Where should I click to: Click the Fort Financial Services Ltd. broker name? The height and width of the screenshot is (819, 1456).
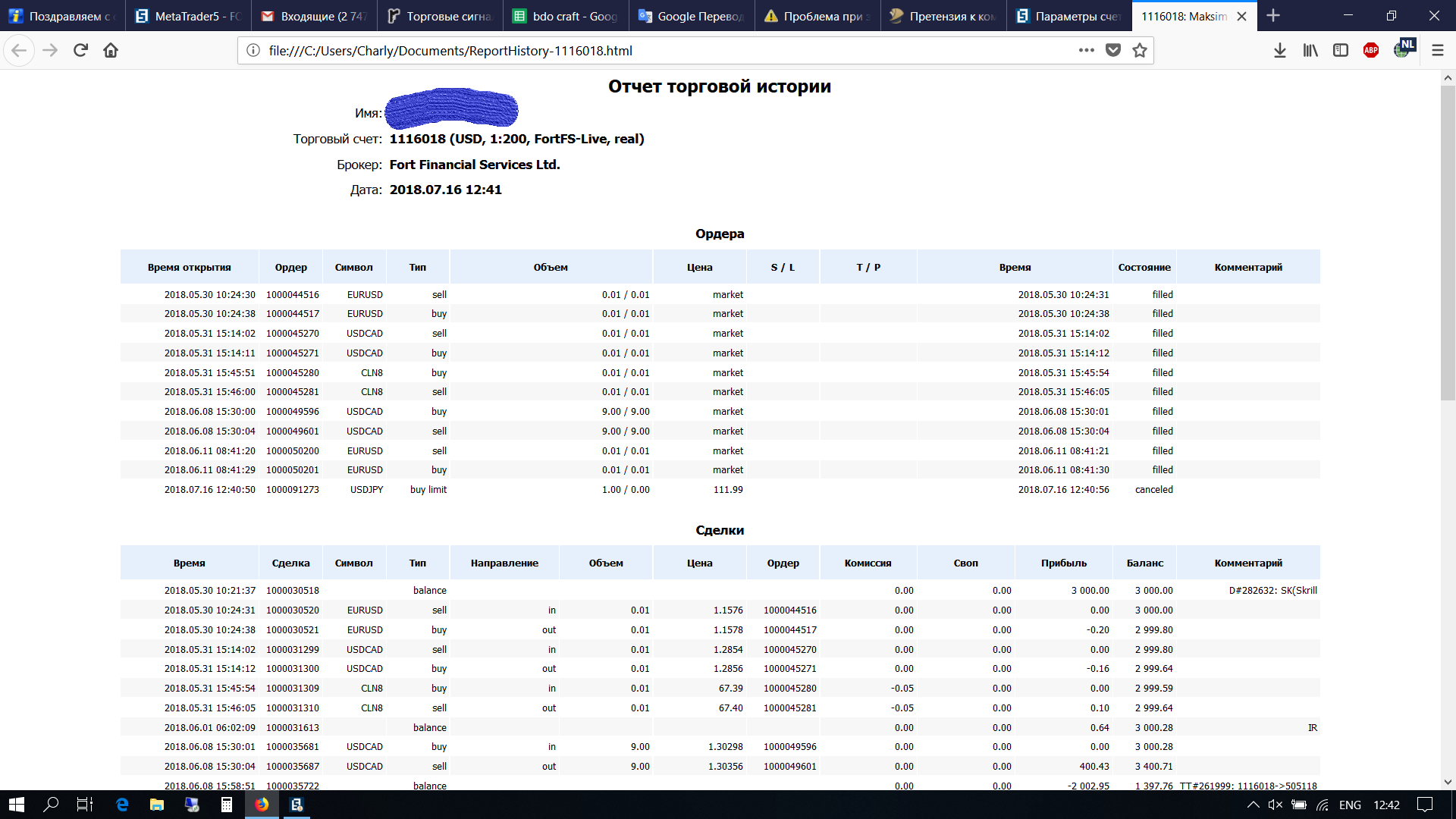(x=475, y=165)
